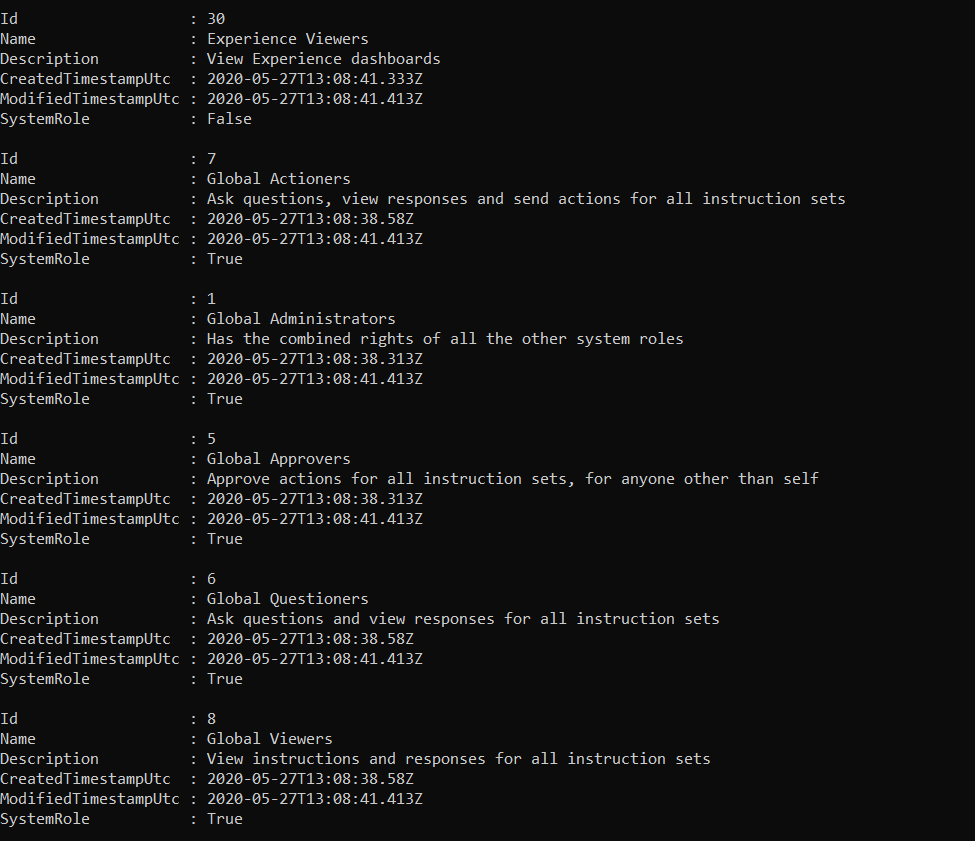Click the 'View instructions and responses' description
Viewport: 975px width, 841px height.
(x=458, y=759)
